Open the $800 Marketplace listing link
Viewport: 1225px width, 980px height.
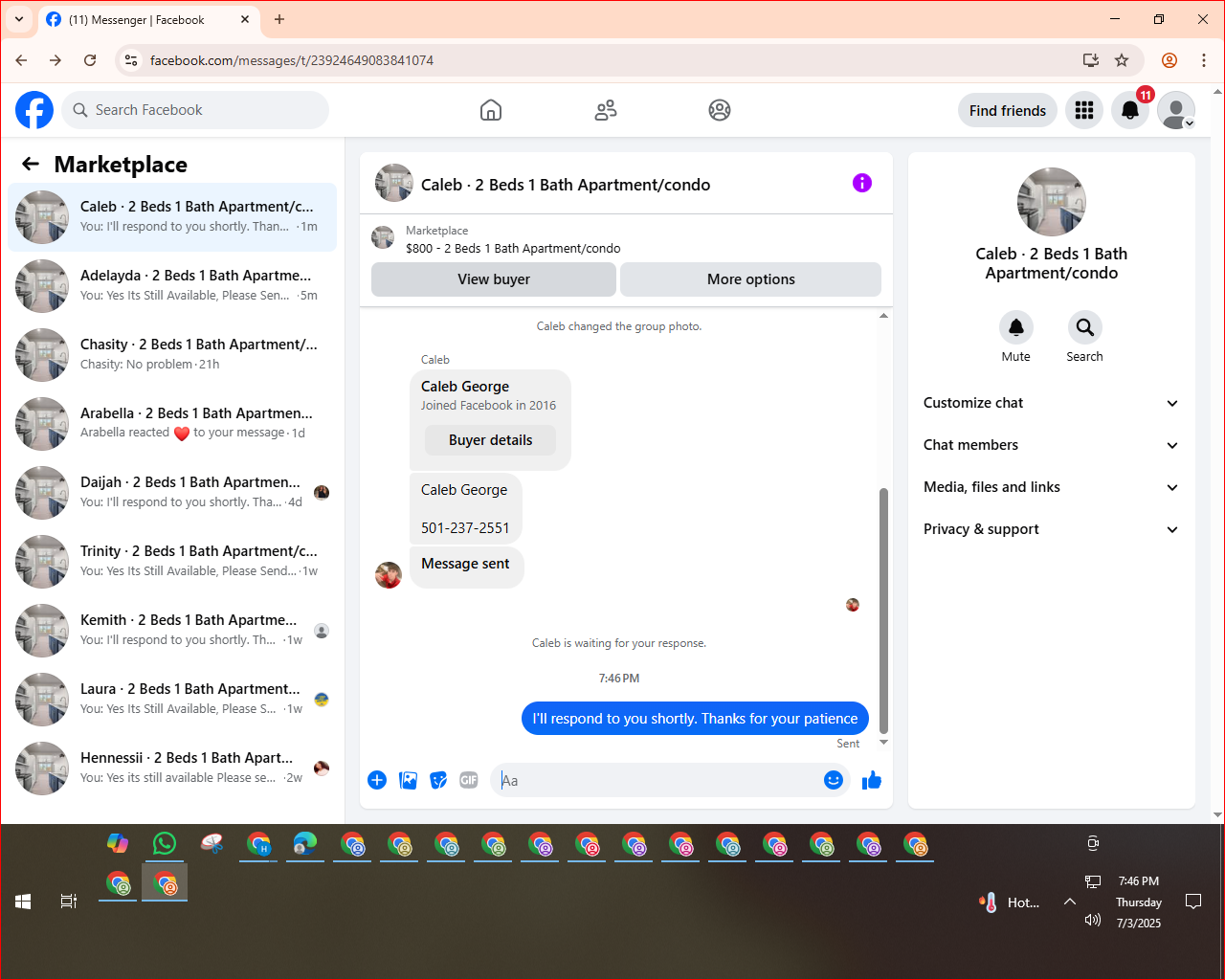pyautogui.click(x=513, y=248)
